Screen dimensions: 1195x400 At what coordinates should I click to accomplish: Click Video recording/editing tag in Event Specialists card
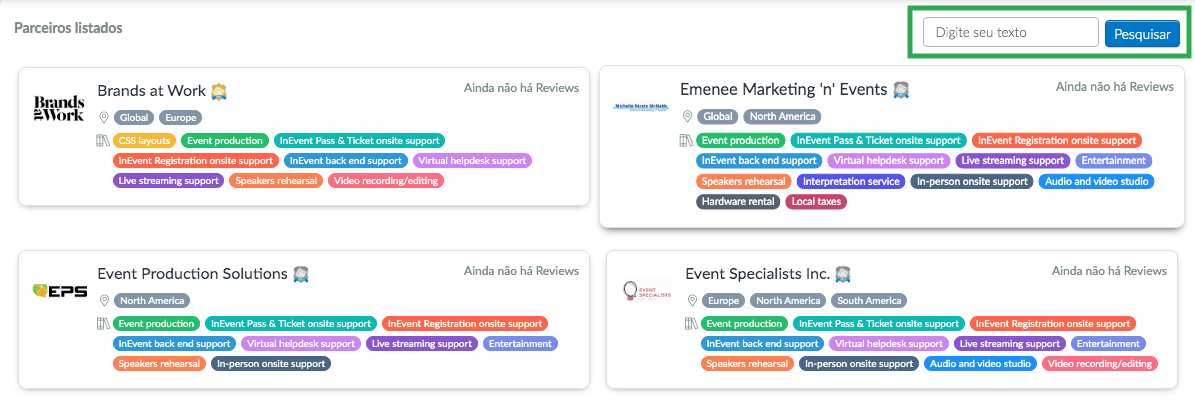[x=1099, y=364]
